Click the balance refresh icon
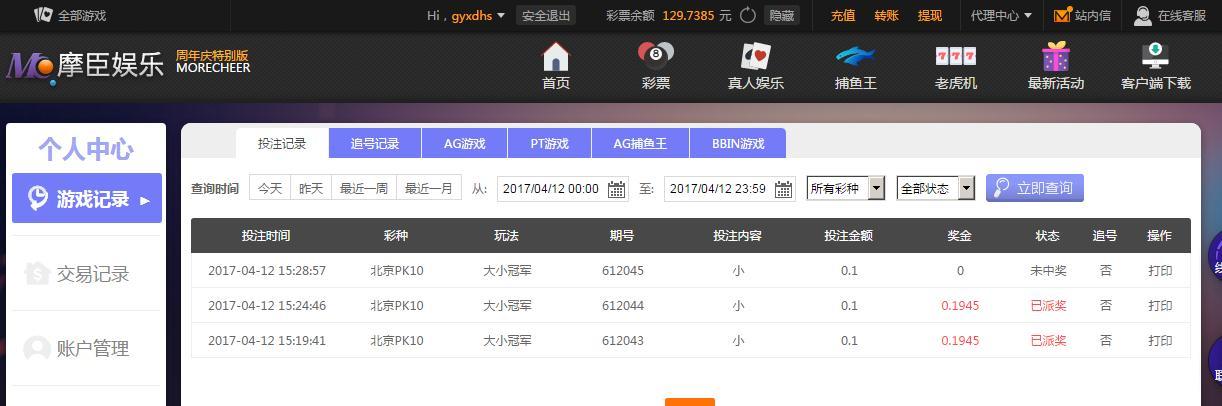The width and height of the screenshot is (1222, 406). 749,15
